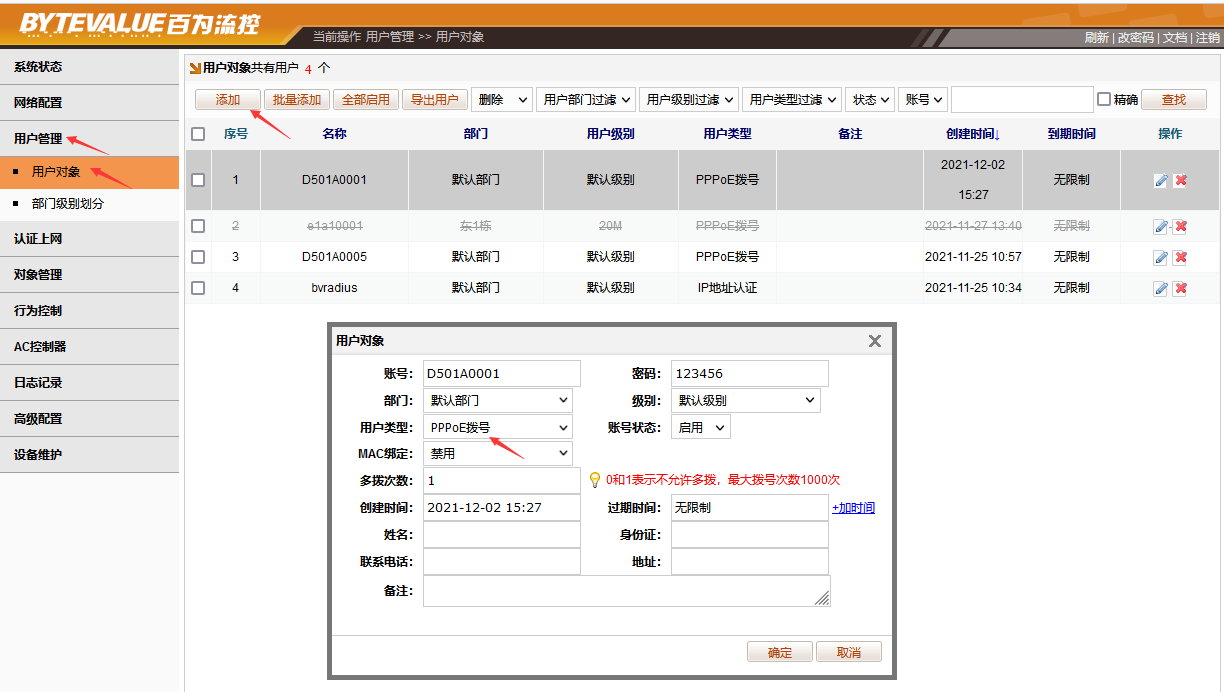Open the 账号状态 dropdown showing 启用

click(700, 427)
